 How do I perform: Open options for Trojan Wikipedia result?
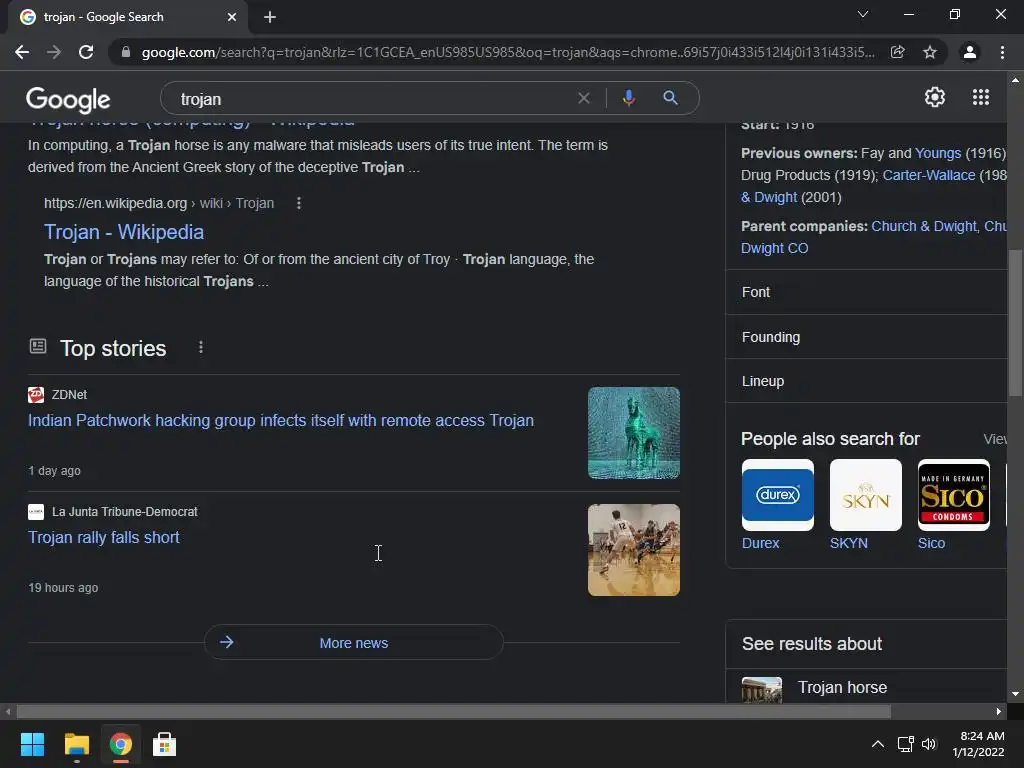[298, 203]
